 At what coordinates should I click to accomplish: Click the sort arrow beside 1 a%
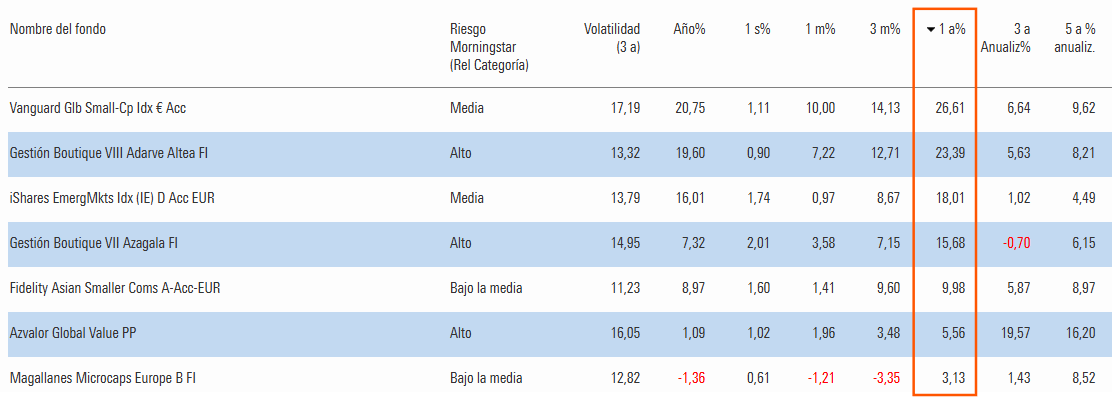pyautogui.click(x=930, y=30)
